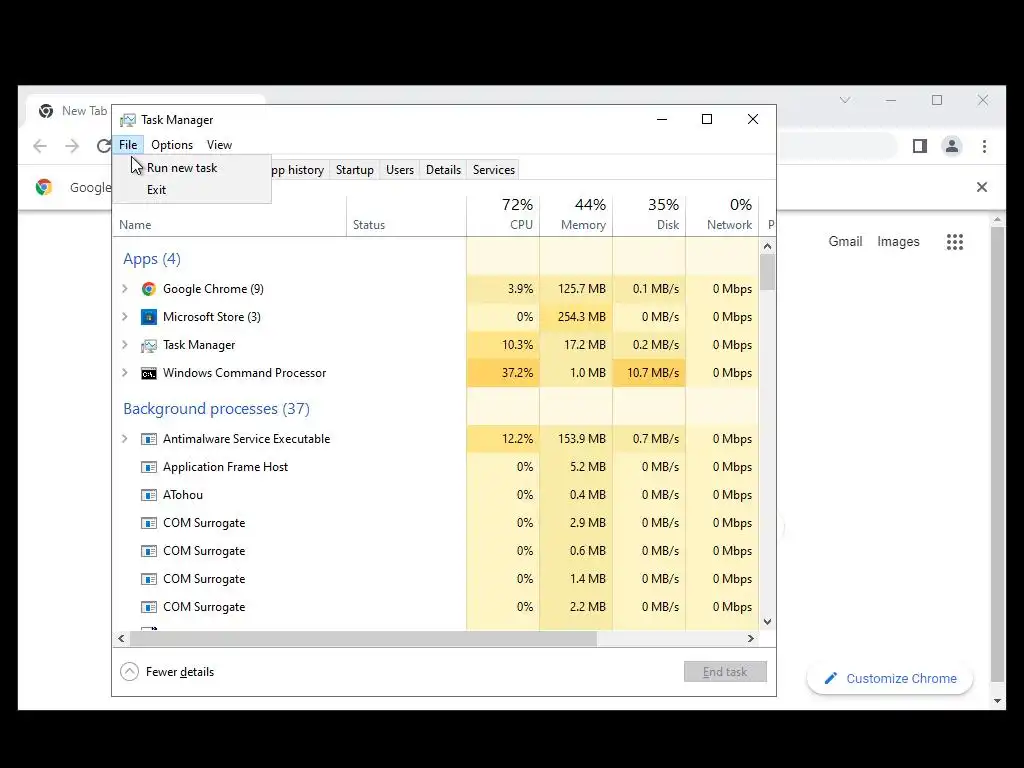Click the 37.2% CPU cell
The height and width of the screenshot is (768, 1024).
[x=503, y=373]
